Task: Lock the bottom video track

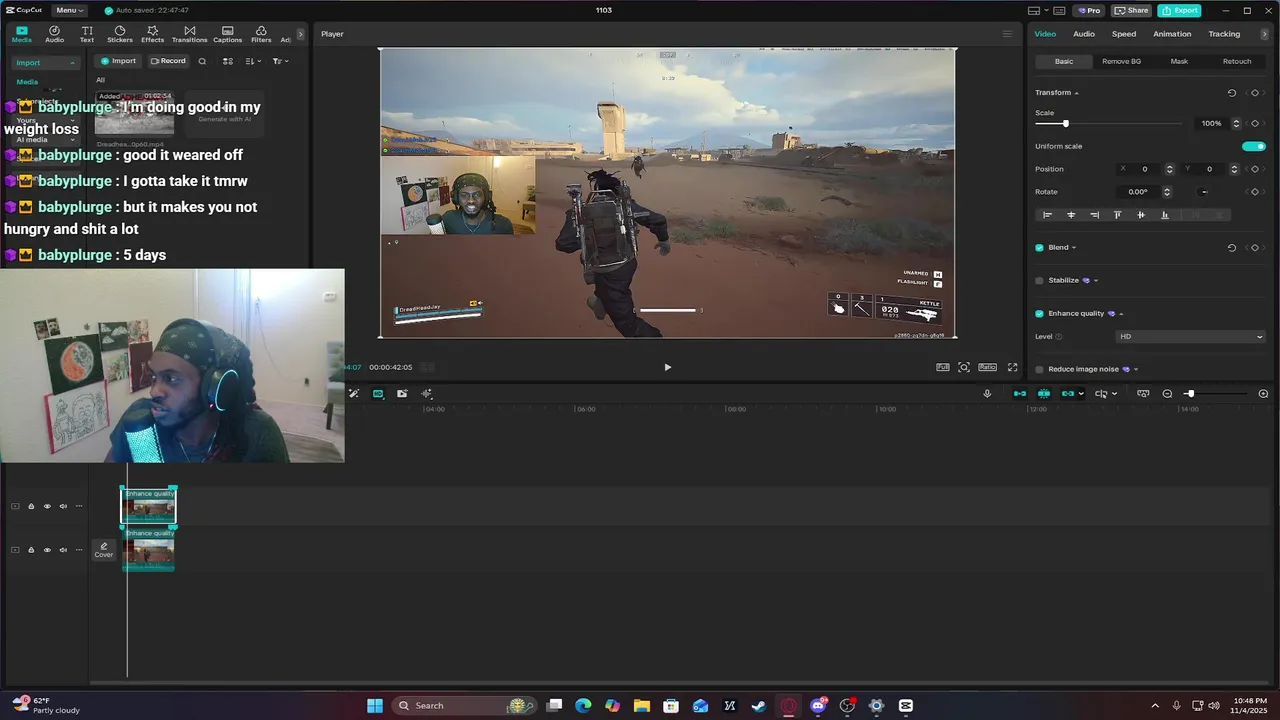Action: click(31, 550)
